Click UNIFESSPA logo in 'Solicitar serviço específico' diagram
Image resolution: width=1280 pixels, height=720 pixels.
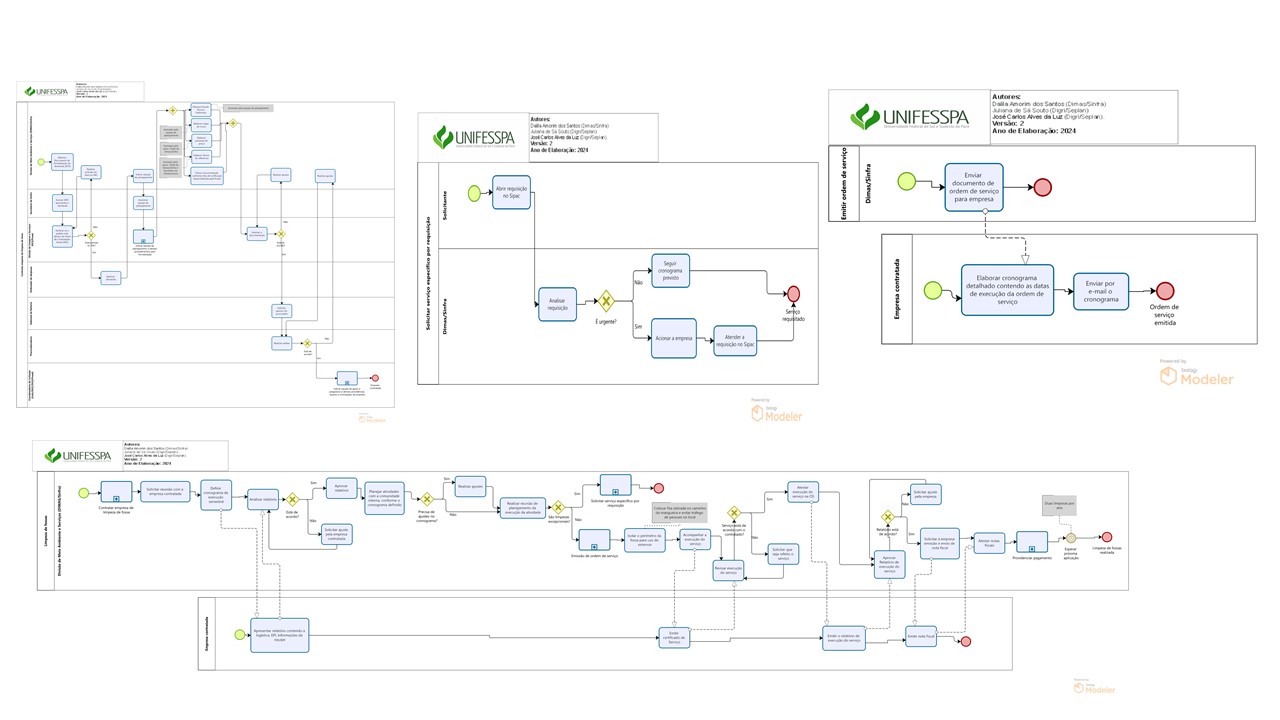[472, 138]
